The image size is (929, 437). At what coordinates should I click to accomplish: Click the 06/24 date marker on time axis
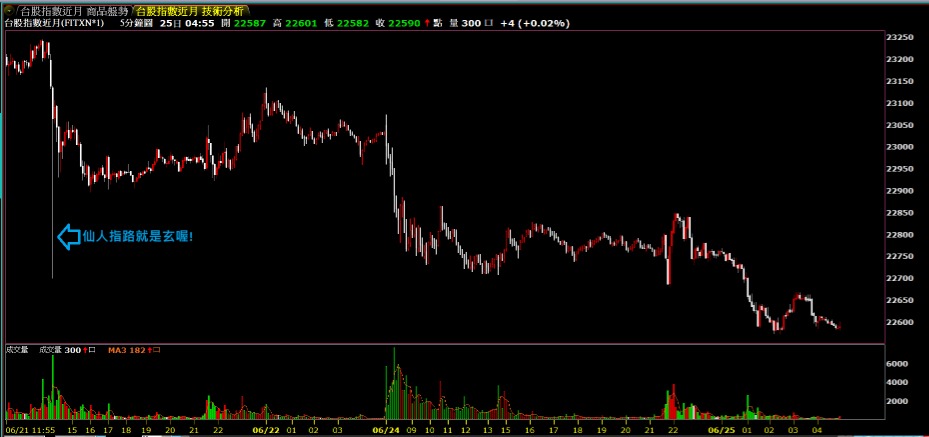[x=385, y=430]
